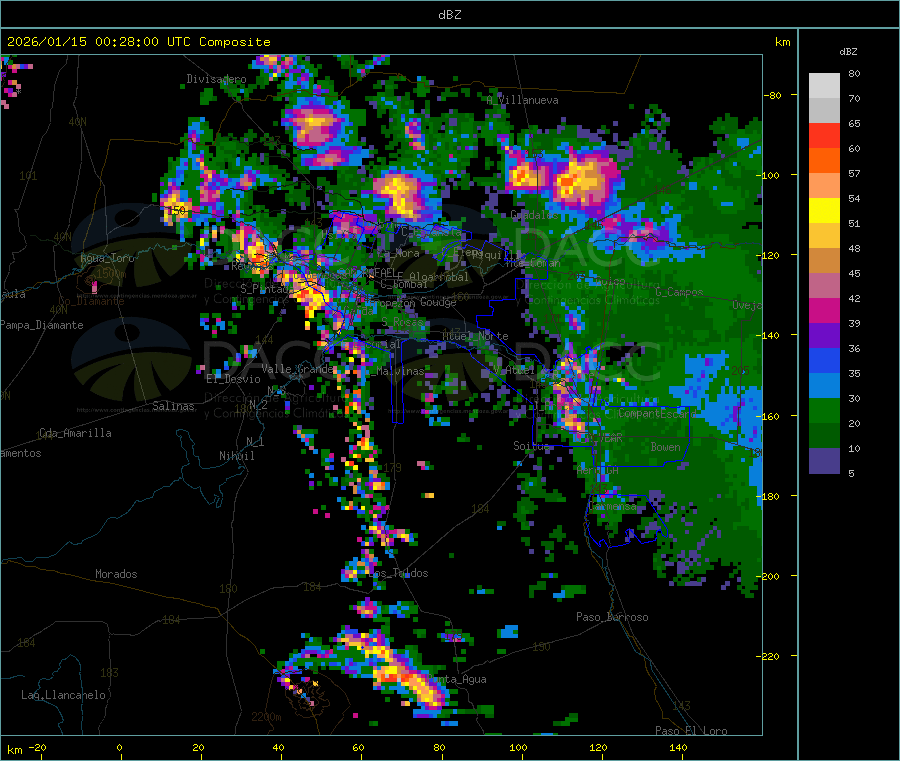Click the Paso_Barroso map label
The image size is (900, 761).
click(x=612, y=617)
